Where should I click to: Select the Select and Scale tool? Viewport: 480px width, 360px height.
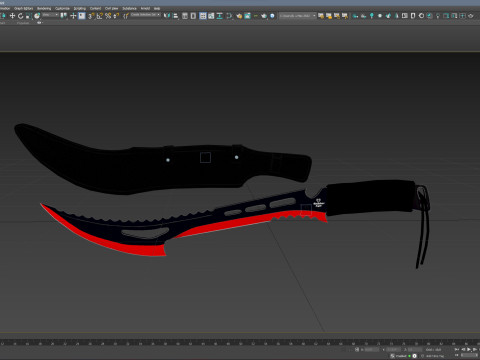pos(28,16)
